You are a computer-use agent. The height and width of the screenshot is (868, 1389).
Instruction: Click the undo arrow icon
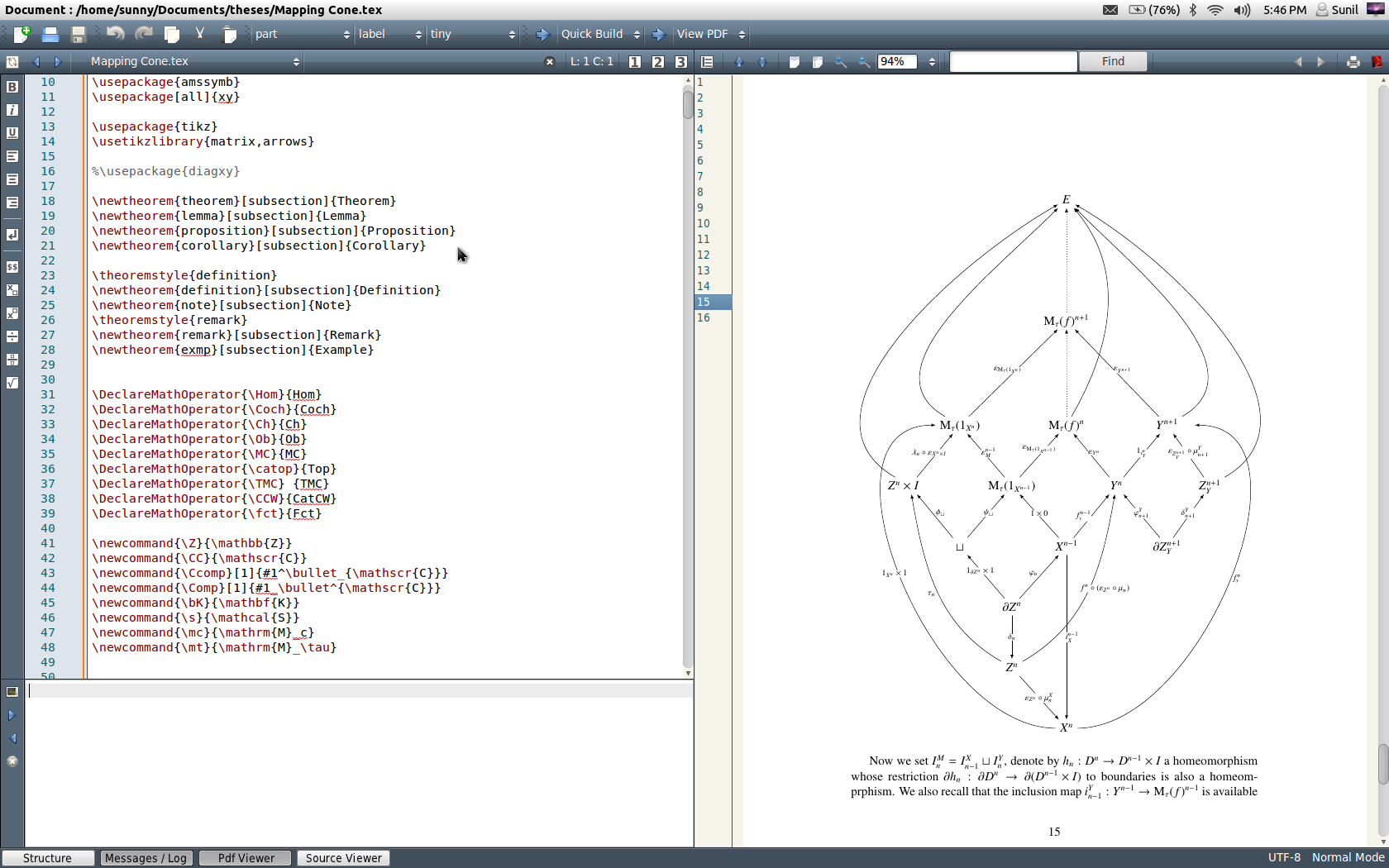(115, 34)
